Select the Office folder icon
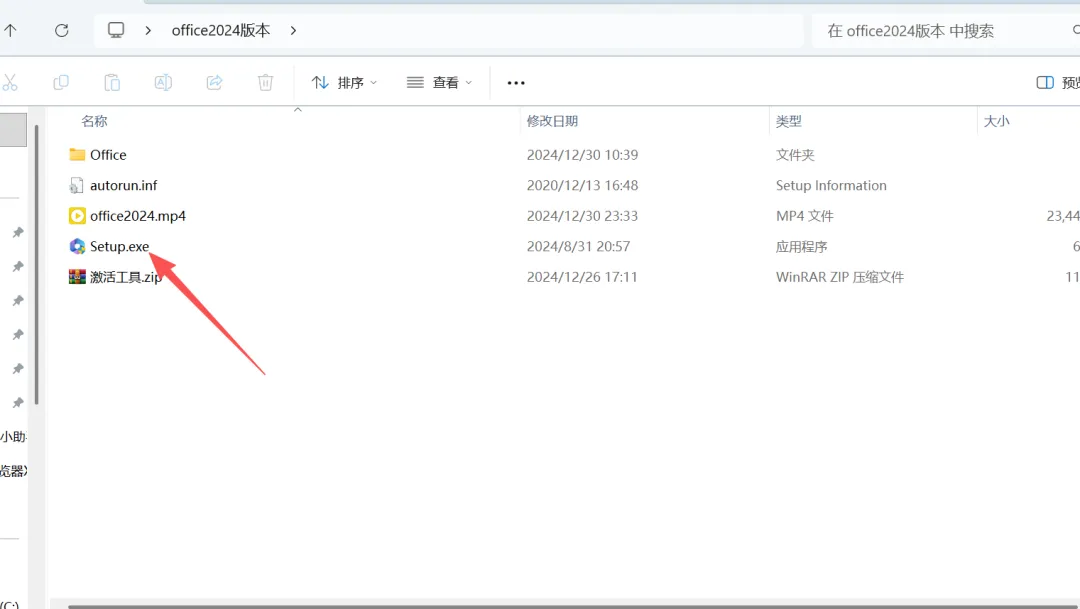 click(x=77, y=154)
